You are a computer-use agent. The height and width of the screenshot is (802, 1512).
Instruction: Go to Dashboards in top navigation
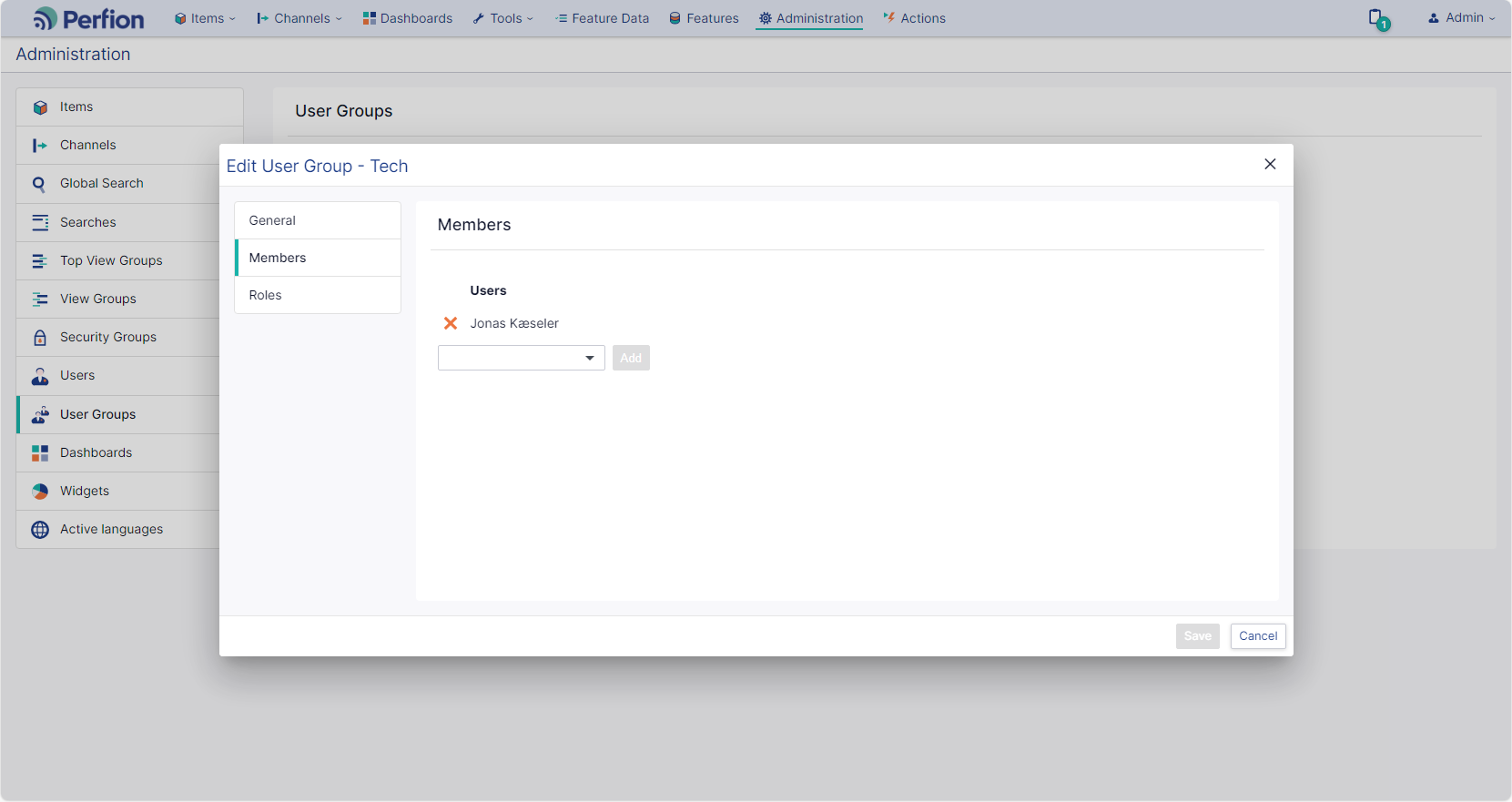(407, 18)
